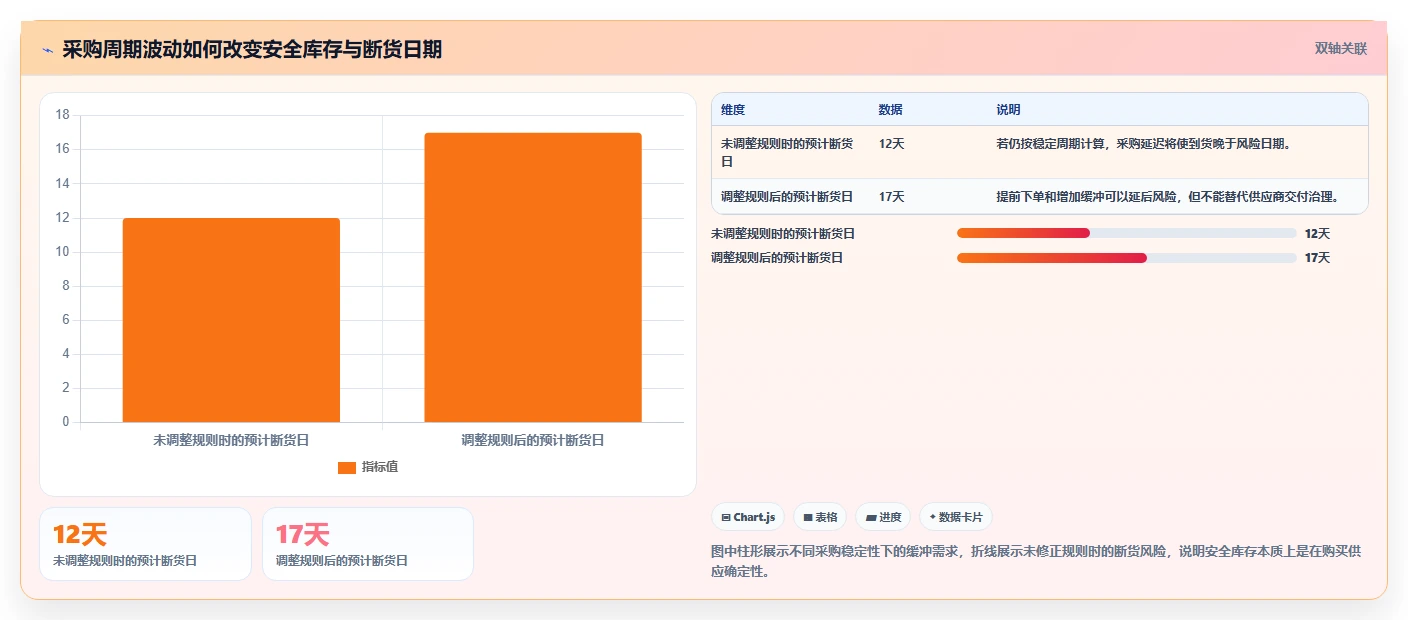The width and height of the screenshot is (1408, 620).
Task: Click the 17天 value right of progress bar
Action: tap(1317, 258)
